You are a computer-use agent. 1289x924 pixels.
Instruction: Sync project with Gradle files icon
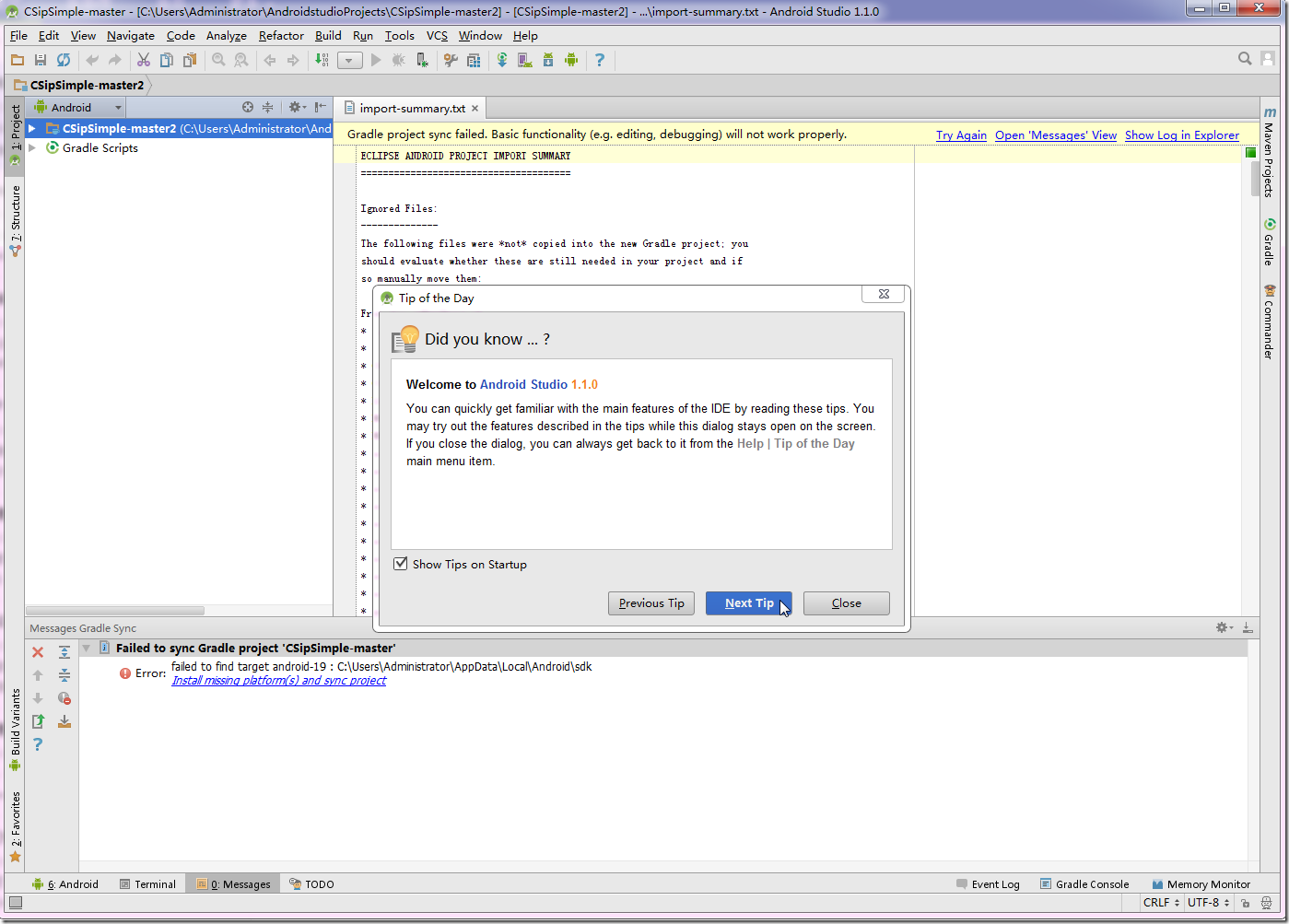point(502,60)
